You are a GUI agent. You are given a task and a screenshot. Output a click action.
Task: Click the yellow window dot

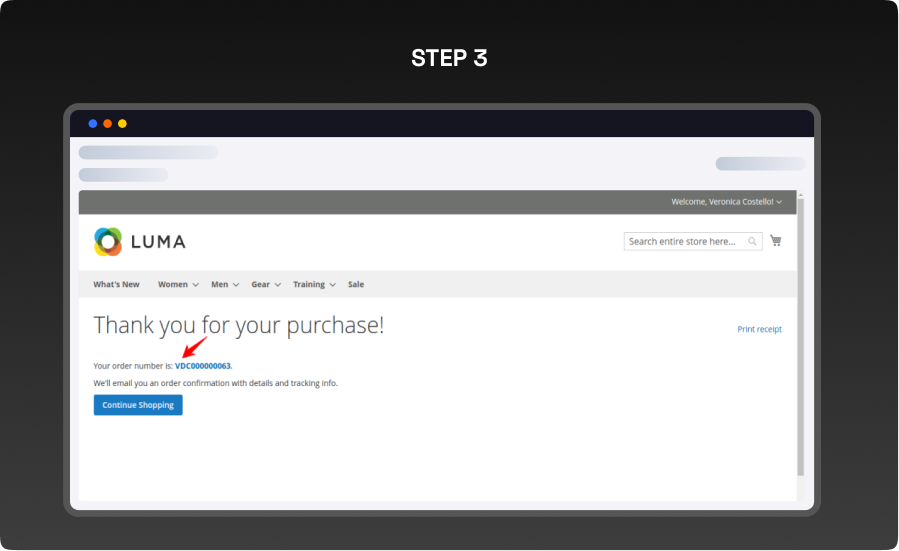click(x=122, y=124)
